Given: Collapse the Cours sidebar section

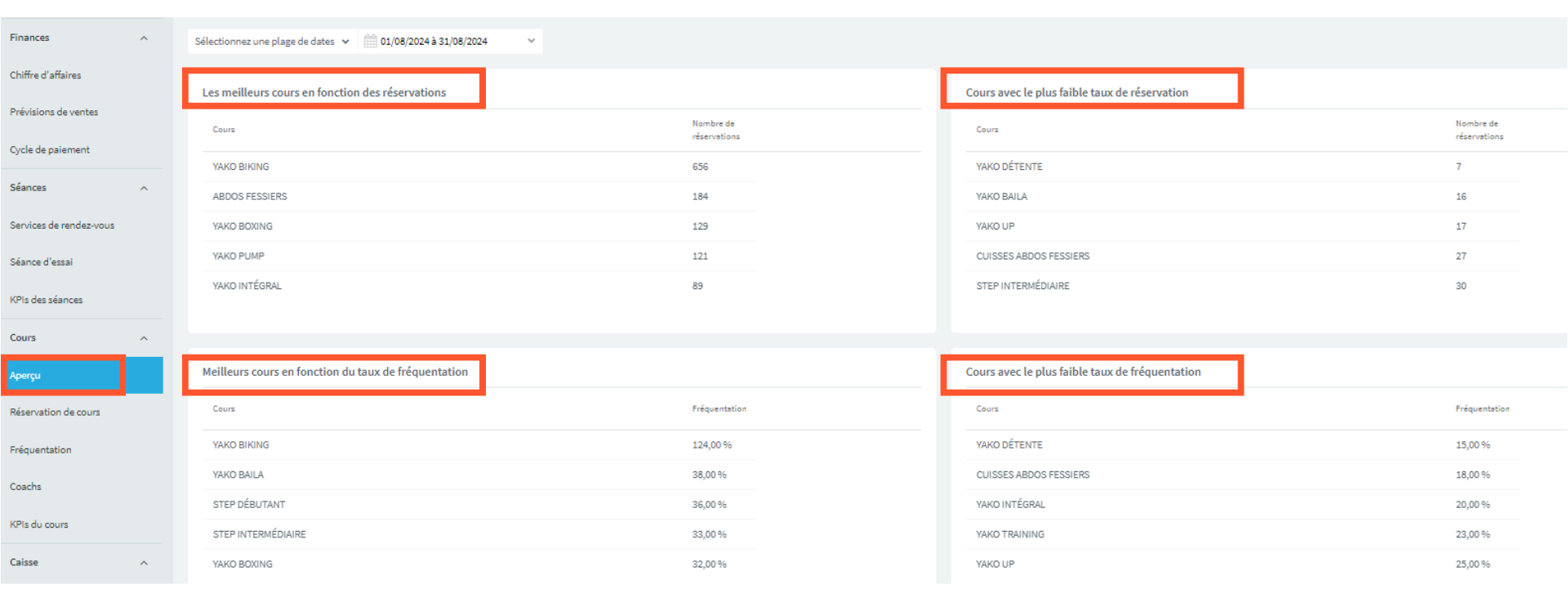Looking at the screenshot, I should coord(144,338).
